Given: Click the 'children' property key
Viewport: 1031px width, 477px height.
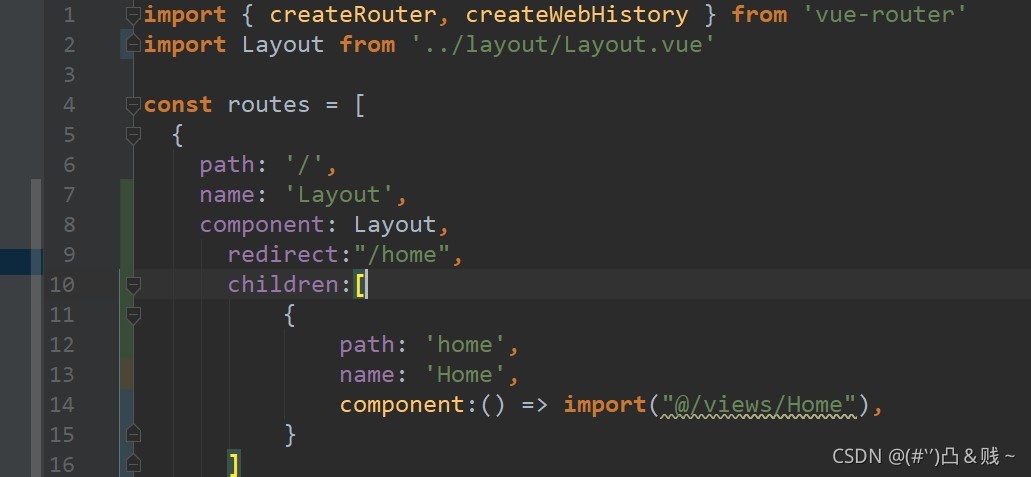Looking at the screenshot, I should pyautogui.click(x=284, y=284).
